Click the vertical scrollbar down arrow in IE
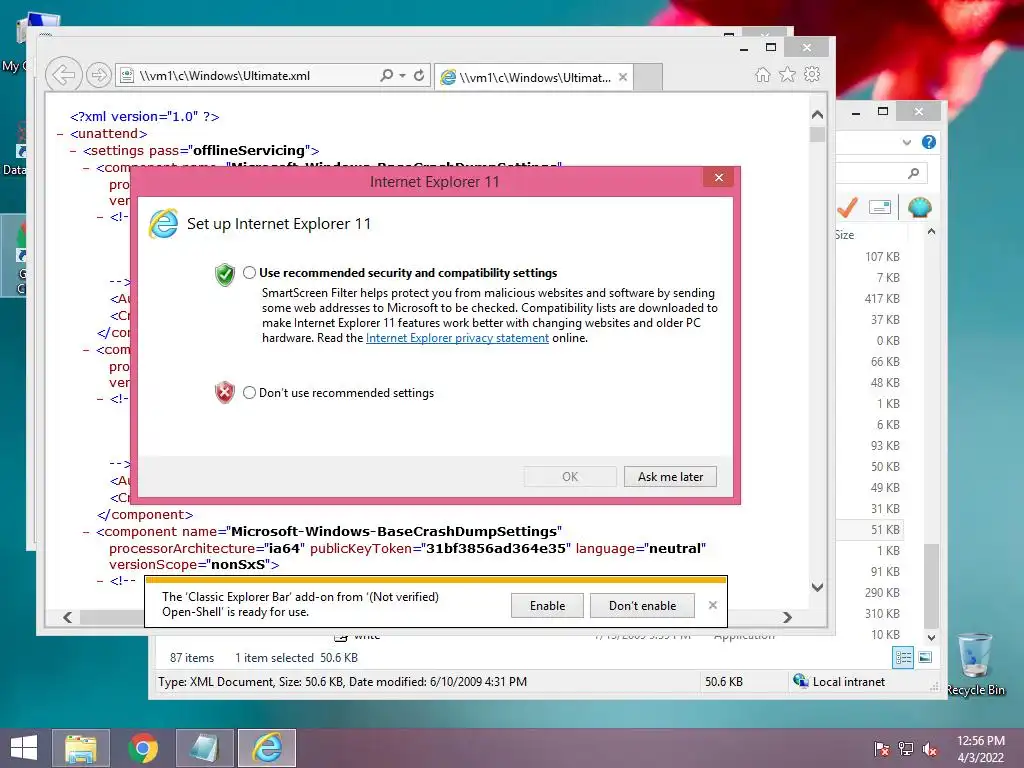This screenshot has height=768, width=1024. tap(817, 587)
